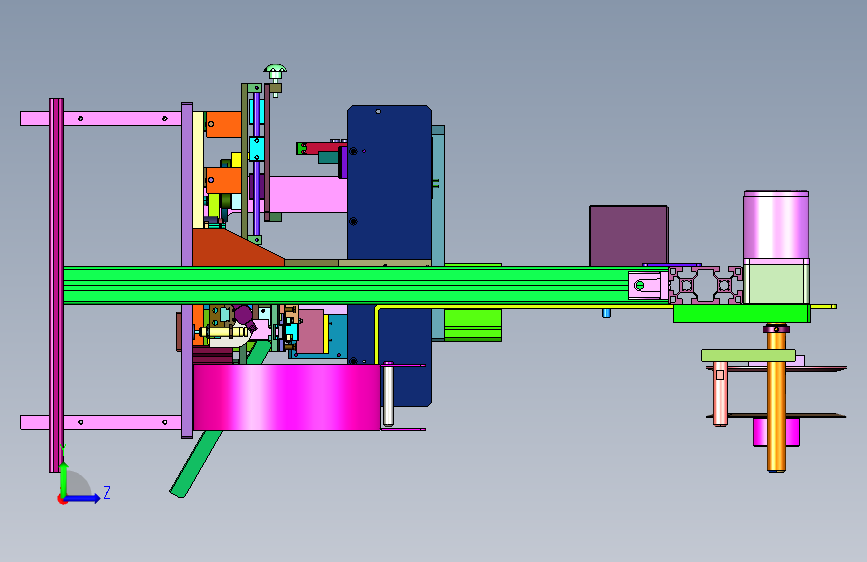Select the angled green strut at bottom
867x562 pixels.
tap(197, 464)
